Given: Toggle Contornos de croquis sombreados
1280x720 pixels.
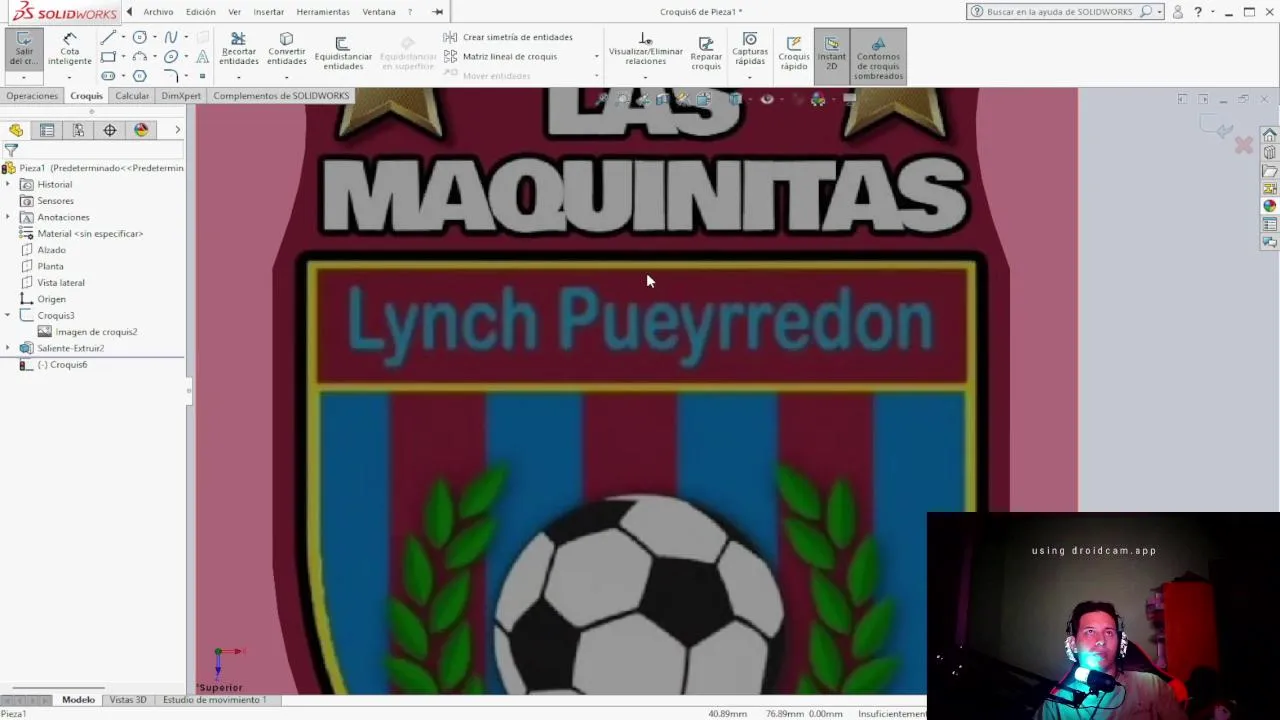Looking at the screenshot, I should tap(878, 57).
